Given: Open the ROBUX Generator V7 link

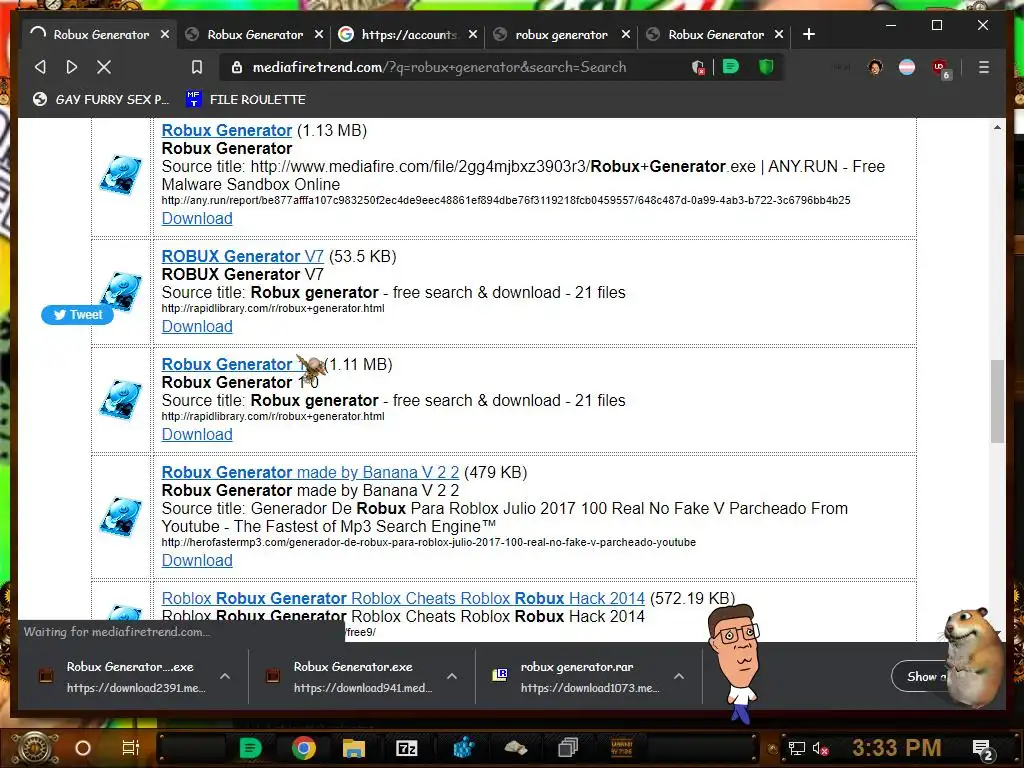Looking at the screenshot, I should tap(242, 256).
